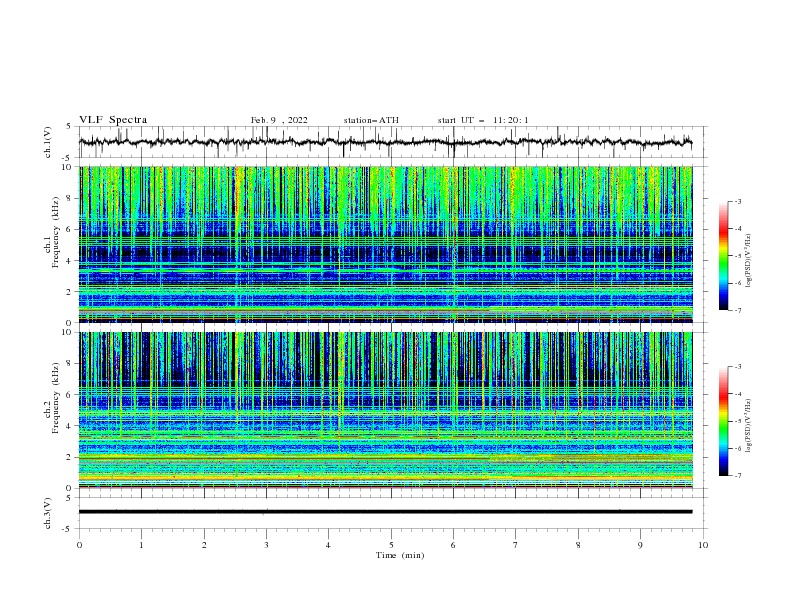Click the ch.1 spectrogram plot

[386, 244]
